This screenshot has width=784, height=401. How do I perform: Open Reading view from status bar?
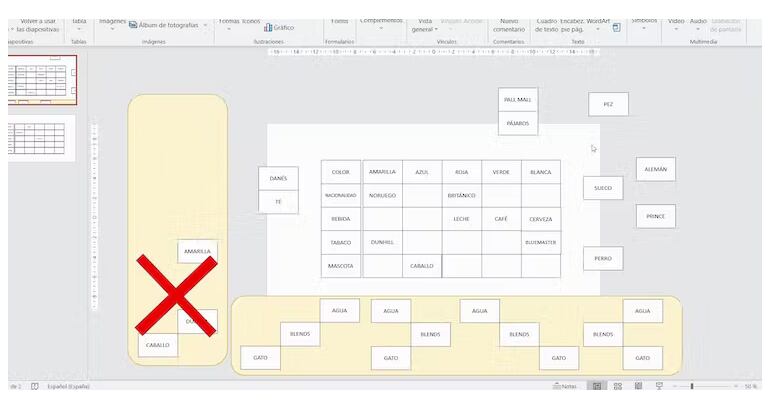[638, 386]
